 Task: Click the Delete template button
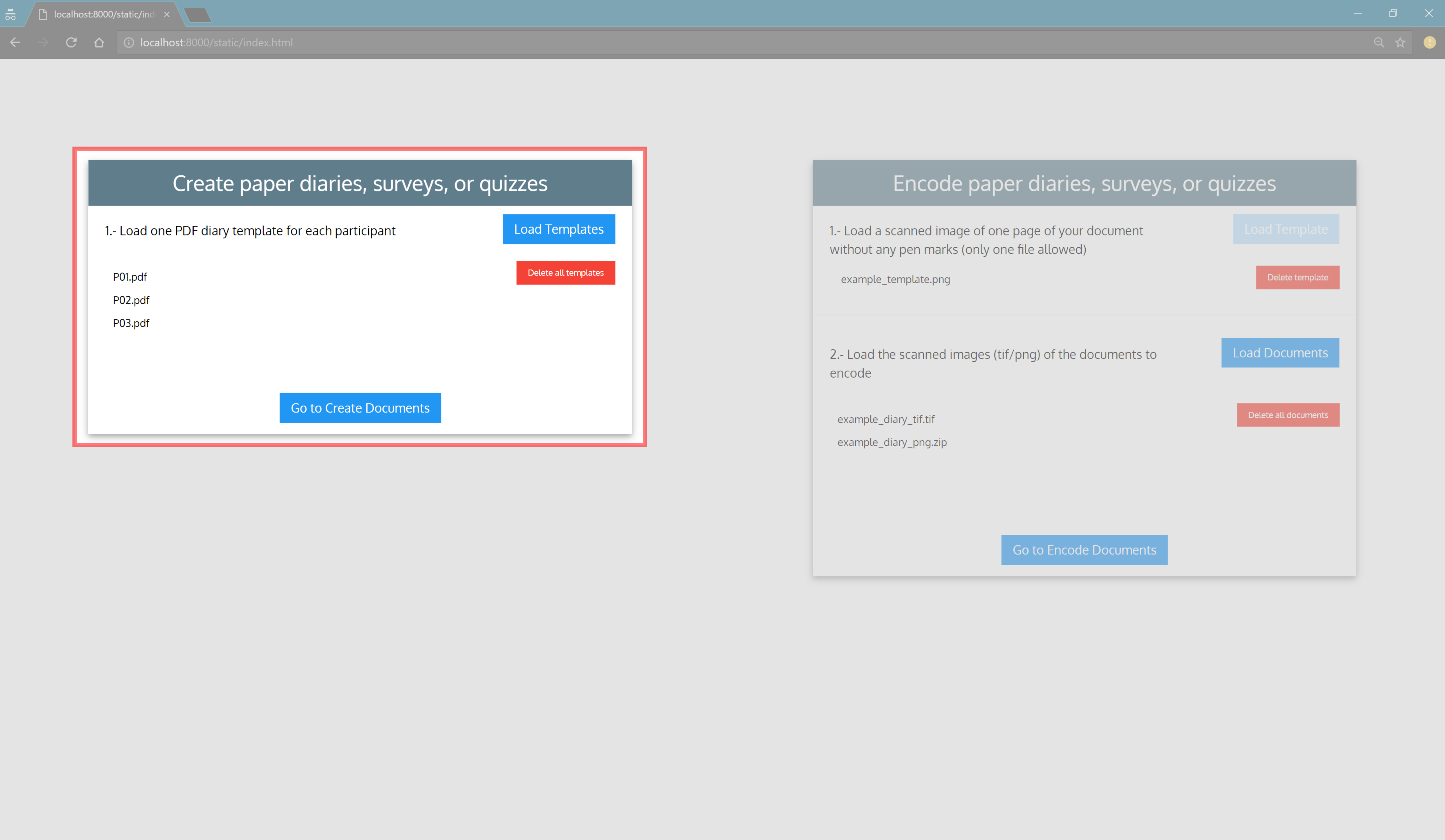(1297, 278)
